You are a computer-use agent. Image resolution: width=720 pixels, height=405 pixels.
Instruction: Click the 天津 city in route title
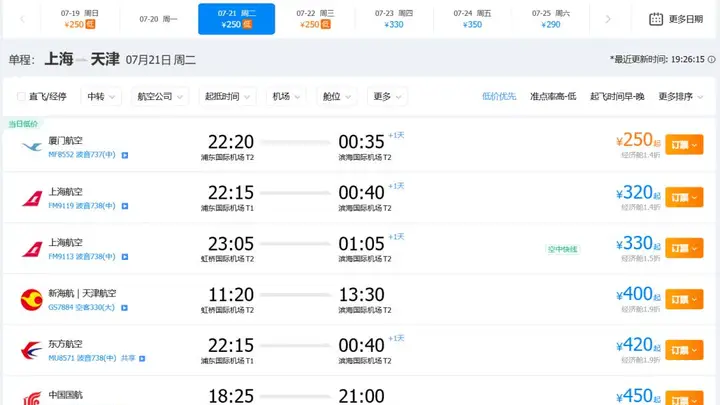(x=105, y=59)
